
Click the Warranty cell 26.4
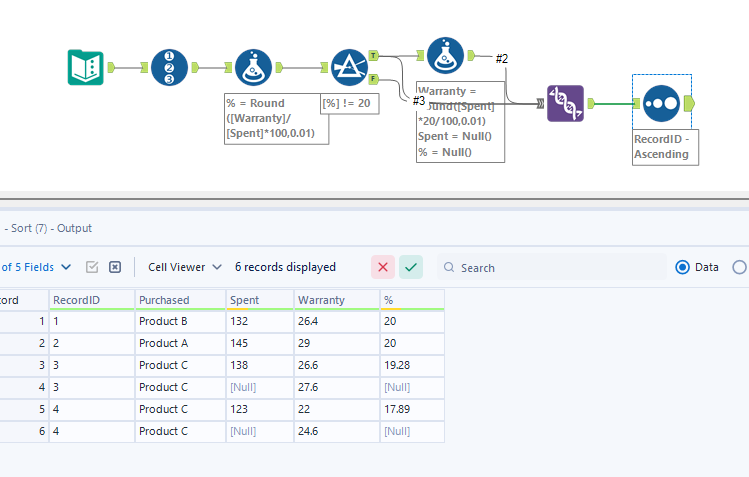[337, 321]
